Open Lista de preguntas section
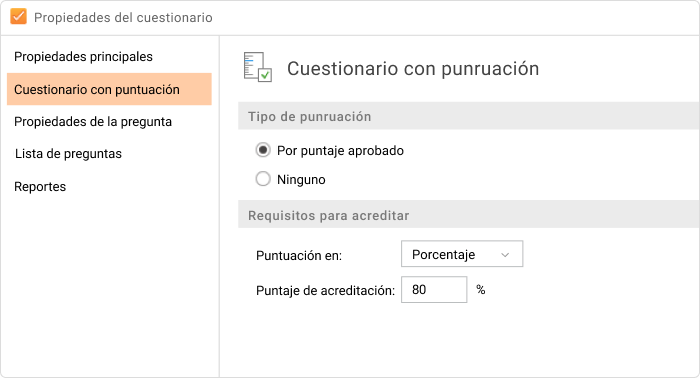 (68, 154)
